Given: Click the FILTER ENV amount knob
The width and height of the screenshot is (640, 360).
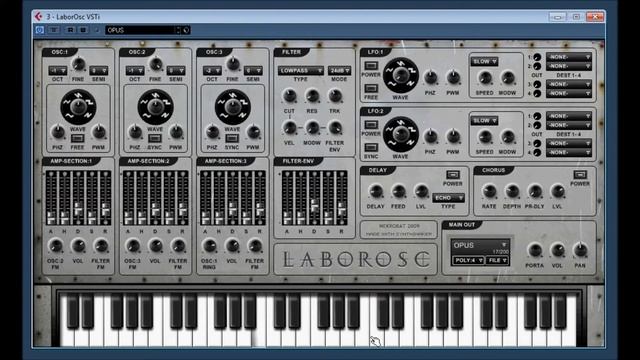Looking at the screenshot, I should click(x=335, y=128).
